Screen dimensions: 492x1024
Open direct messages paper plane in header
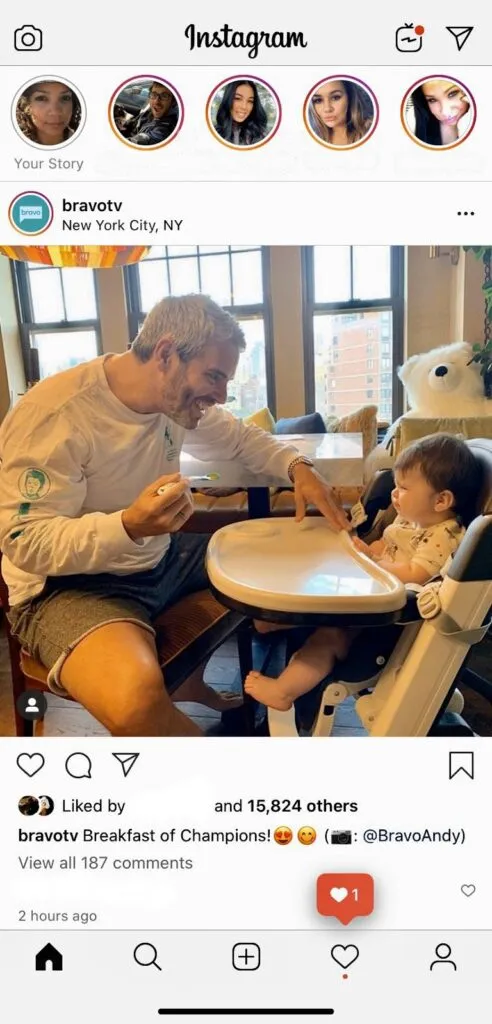pos(460,38)
